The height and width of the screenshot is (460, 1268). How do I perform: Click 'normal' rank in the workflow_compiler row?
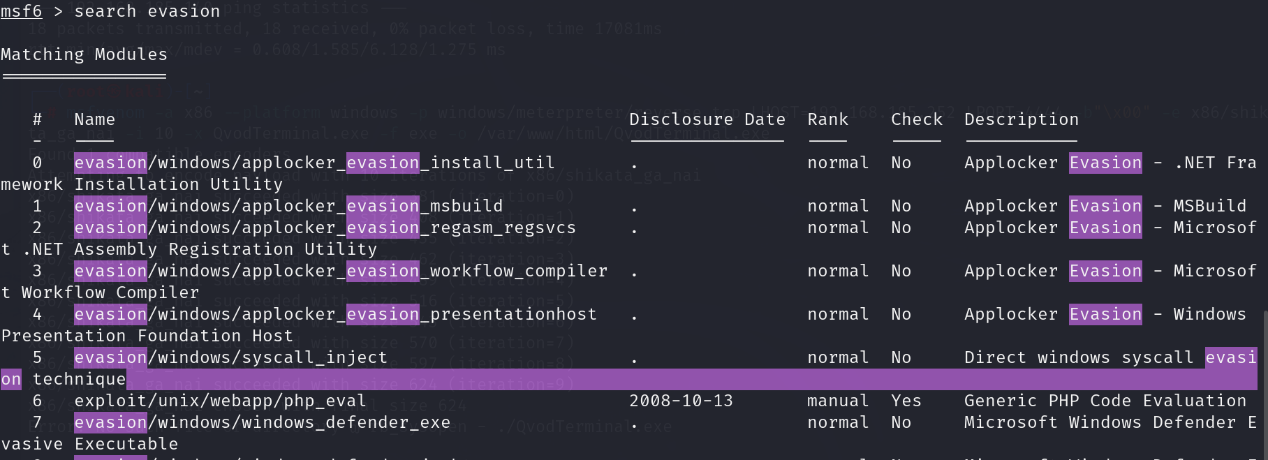pos(839,271)
